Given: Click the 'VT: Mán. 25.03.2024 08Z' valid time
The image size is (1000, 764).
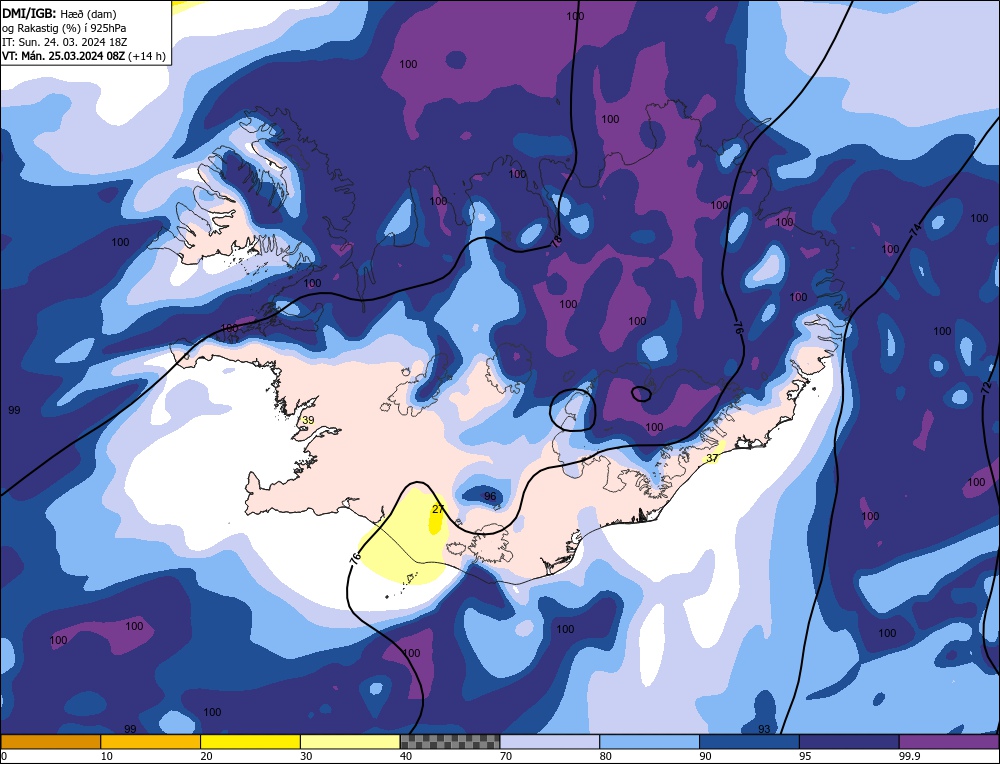Looking at the screenshot, I should (x=63, y=56).
